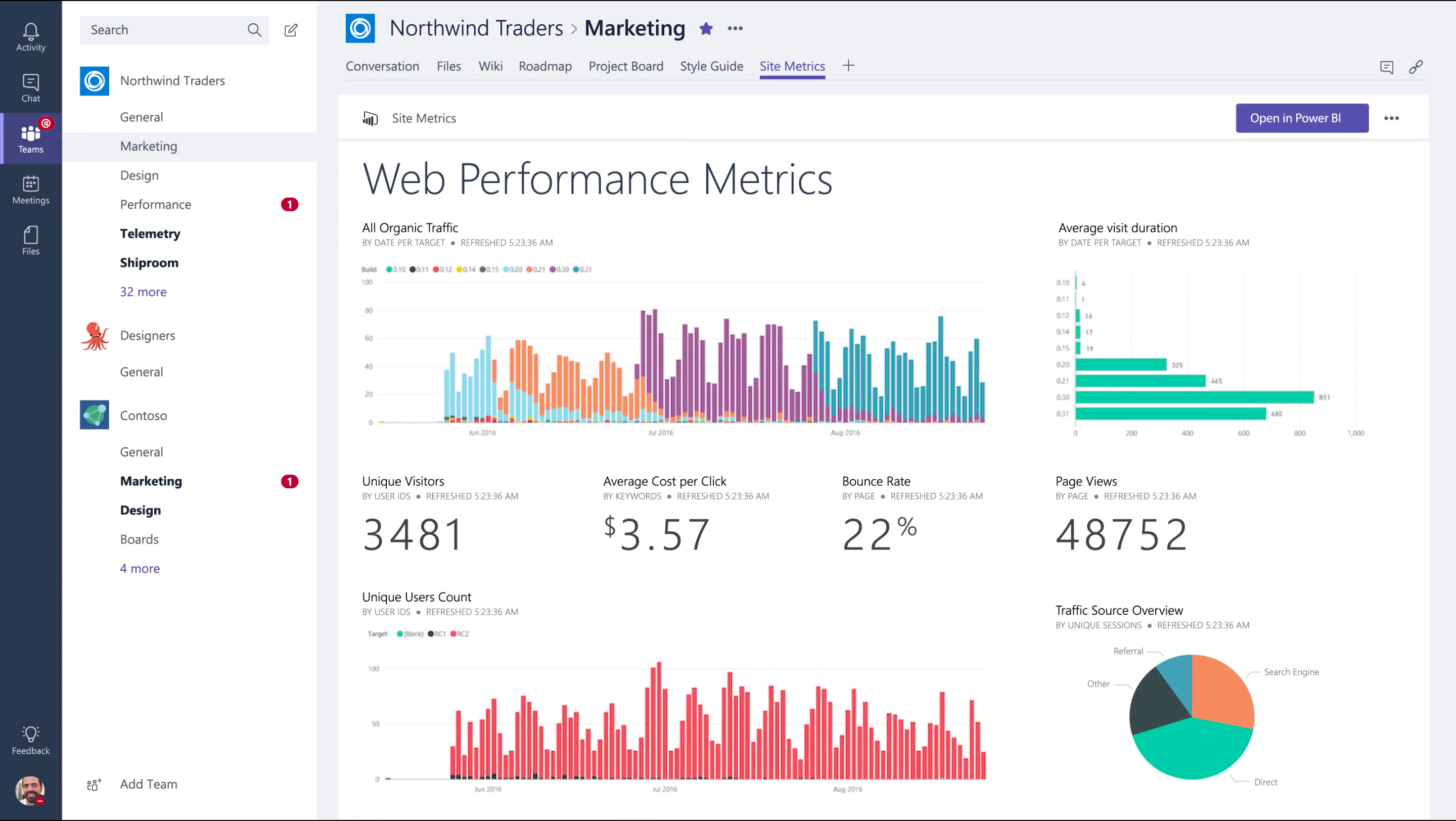Click the Designers octopus team icon
The image size is (1456, 821).
(95, 336)
